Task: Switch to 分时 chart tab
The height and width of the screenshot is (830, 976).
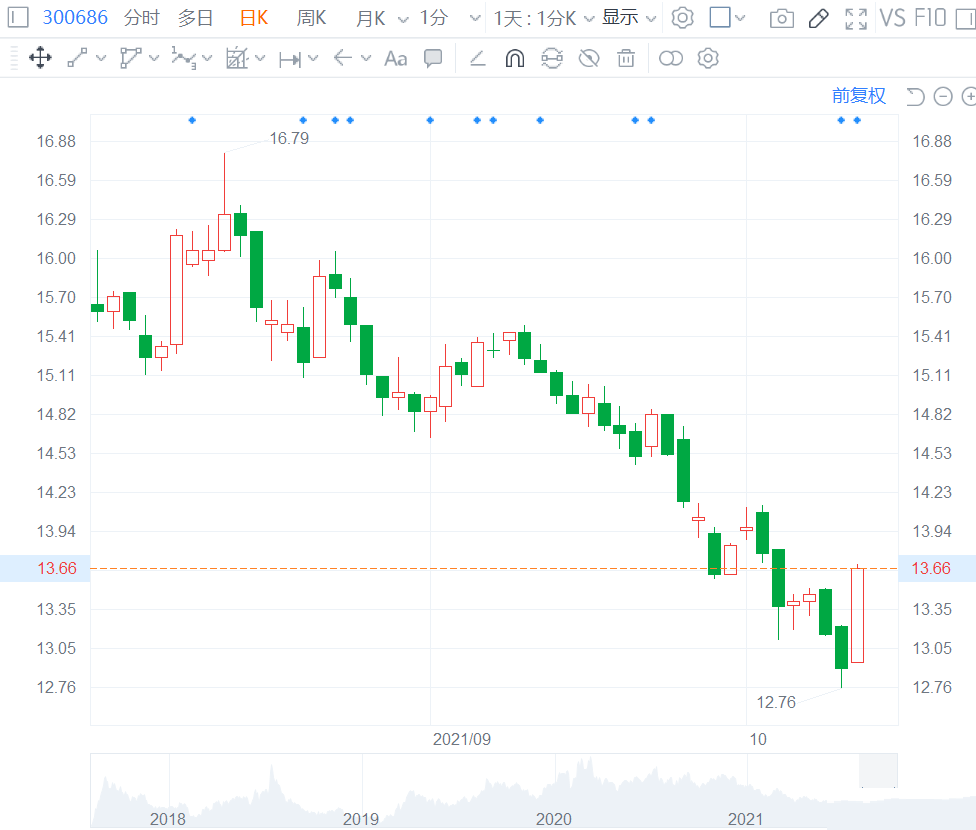Action: pos(141,18)
